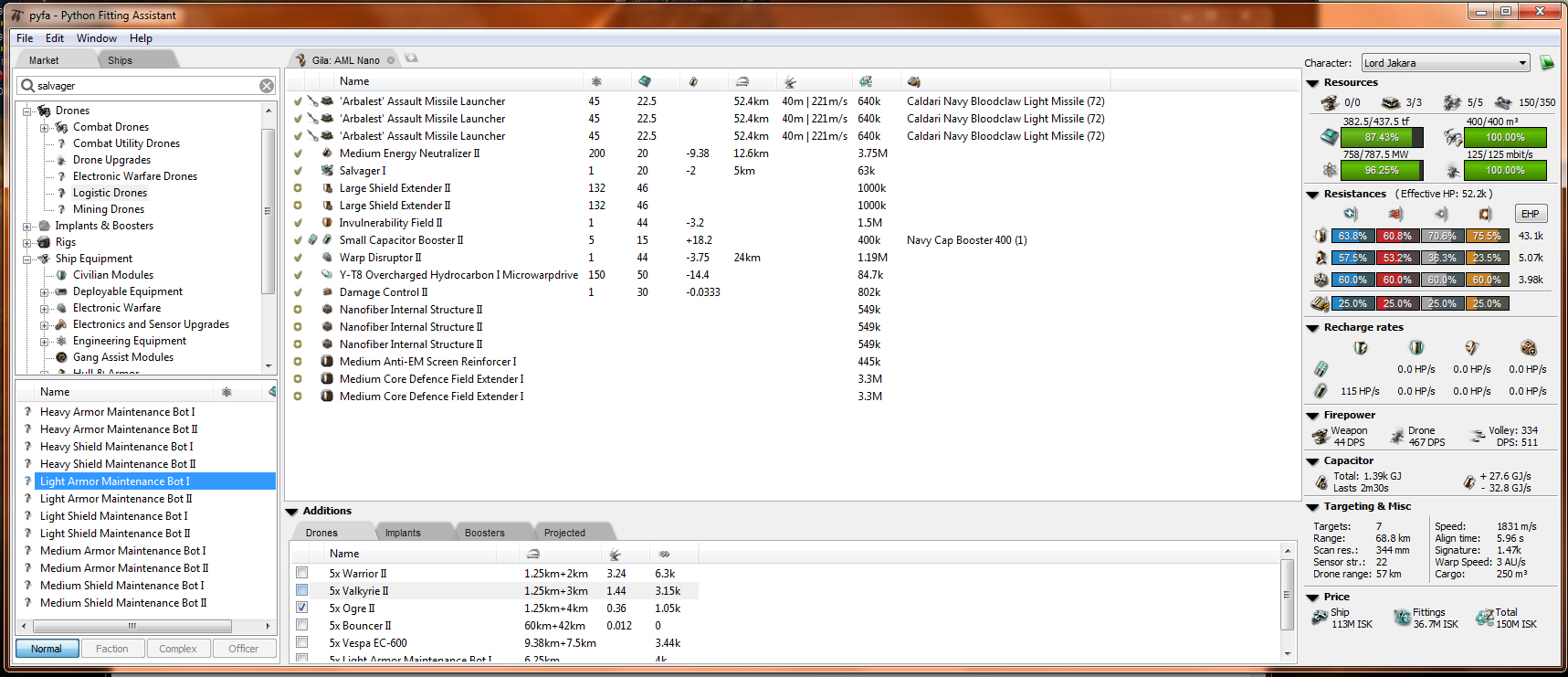
Task: Toggle the 5x Vespa EC-600 drone checkbox
Action: 301,642
